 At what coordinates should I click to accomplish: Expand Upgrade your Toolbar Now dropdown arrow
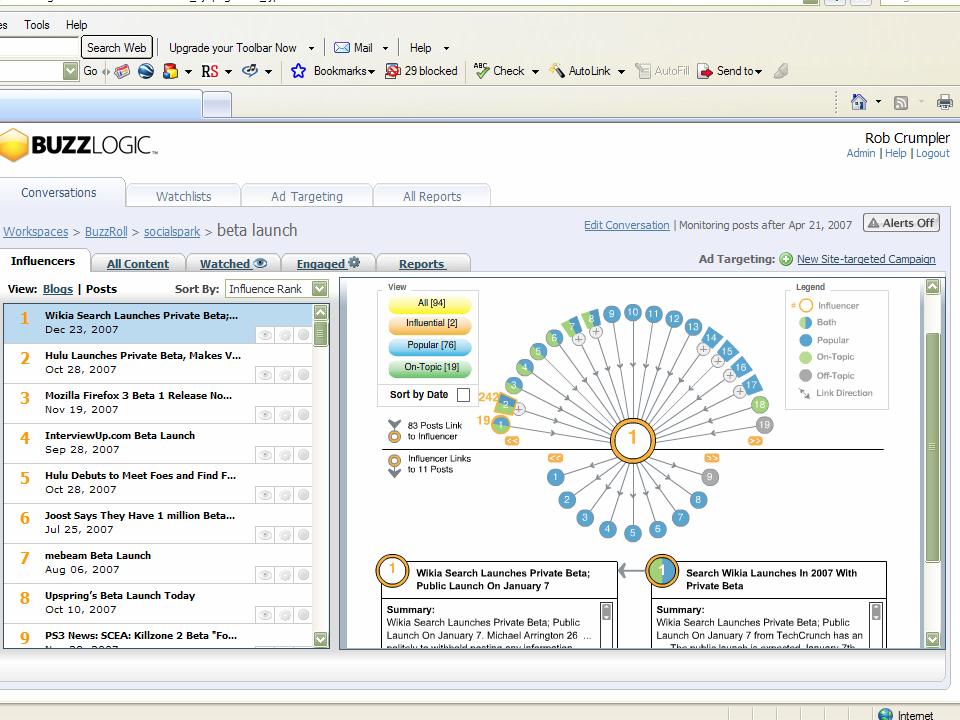pos(311,47)
